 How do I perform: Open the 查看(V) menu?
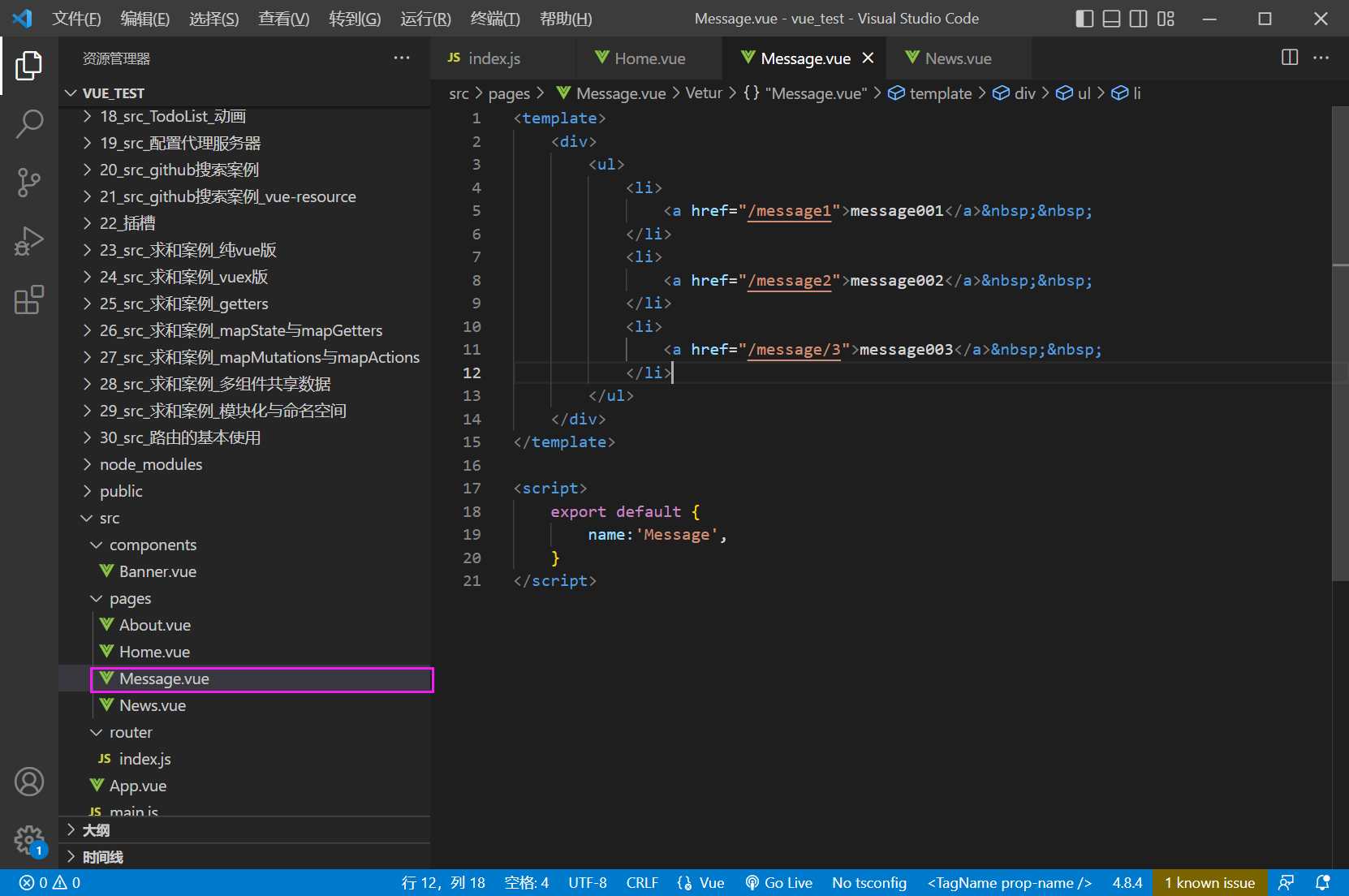coord(283,19)
